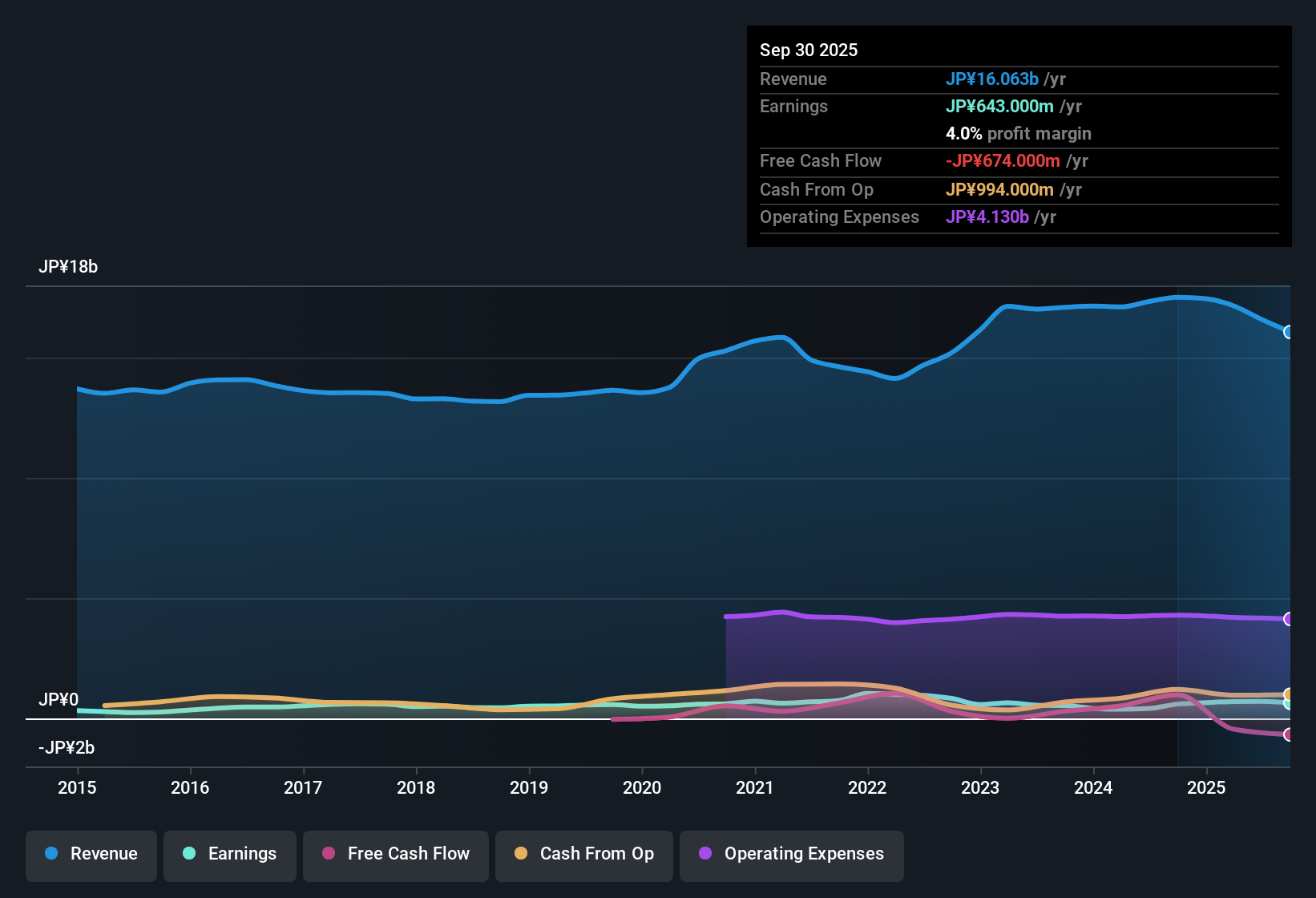Image resolution: width=1316 pixels, height=898 pixels.
Task: Click the 2020 label on the time axis
Action: pos(642,787)
